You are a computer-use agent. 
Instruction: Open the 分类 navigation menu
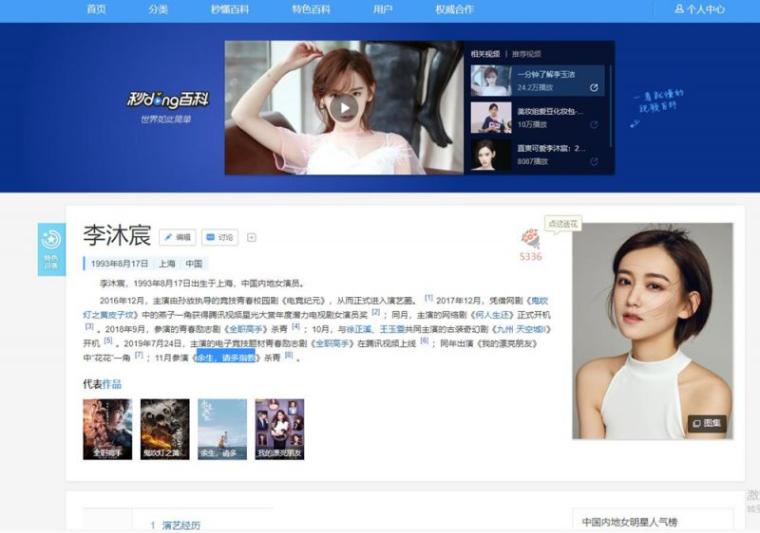[x=158, y=9]
